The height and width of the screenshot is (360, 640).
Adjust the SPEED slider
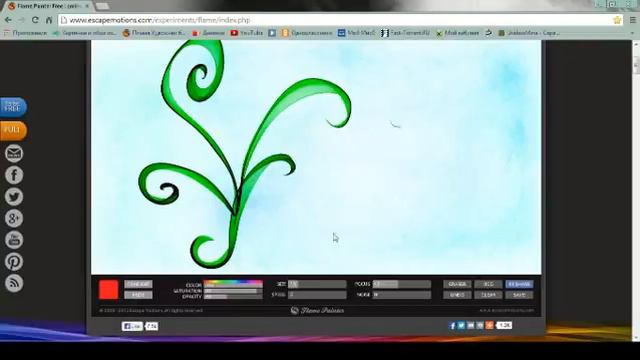(317, 295)
